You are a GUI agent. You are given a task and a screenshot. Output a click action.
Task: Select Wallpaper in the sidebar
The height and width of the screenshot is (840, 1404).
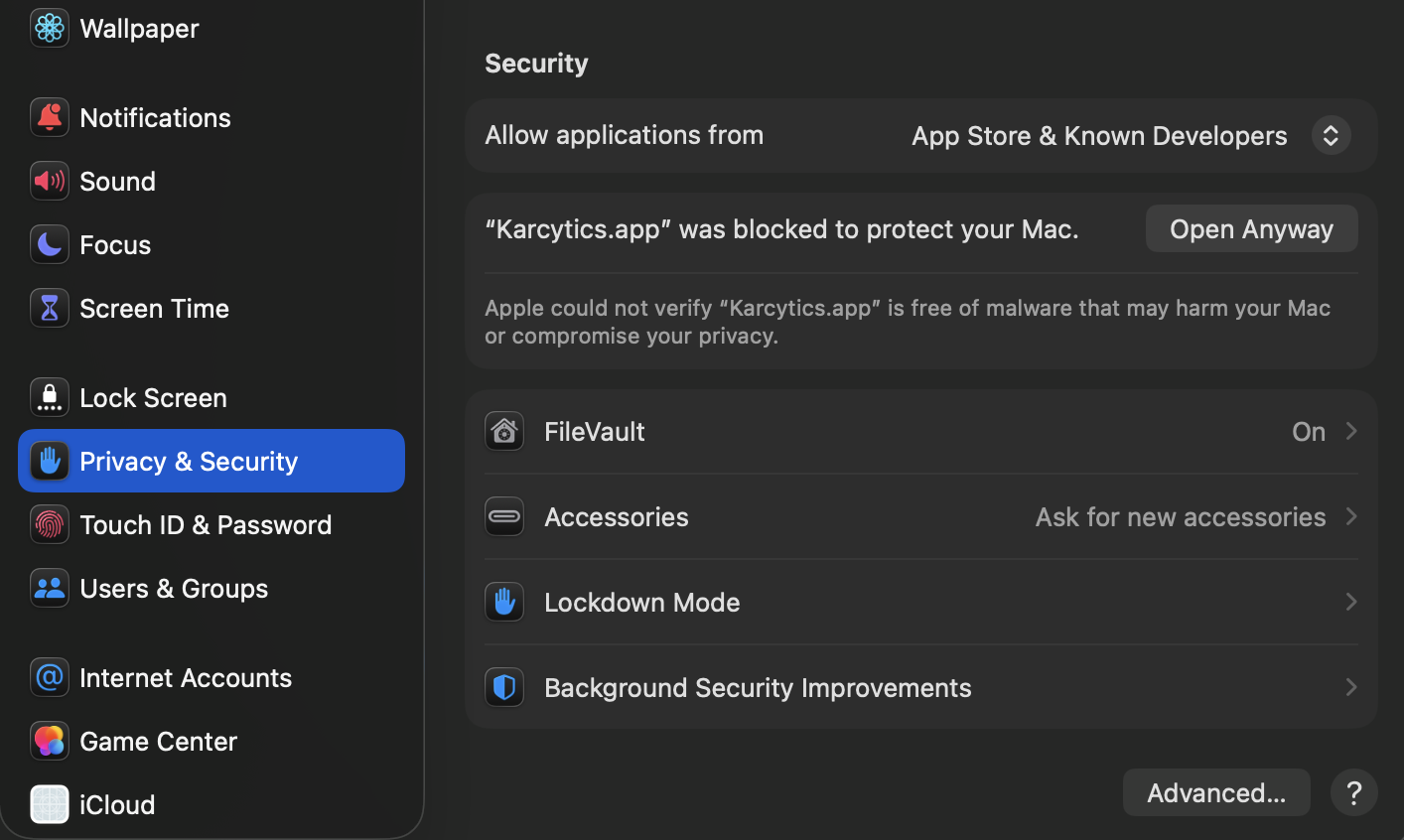[211, 28]
